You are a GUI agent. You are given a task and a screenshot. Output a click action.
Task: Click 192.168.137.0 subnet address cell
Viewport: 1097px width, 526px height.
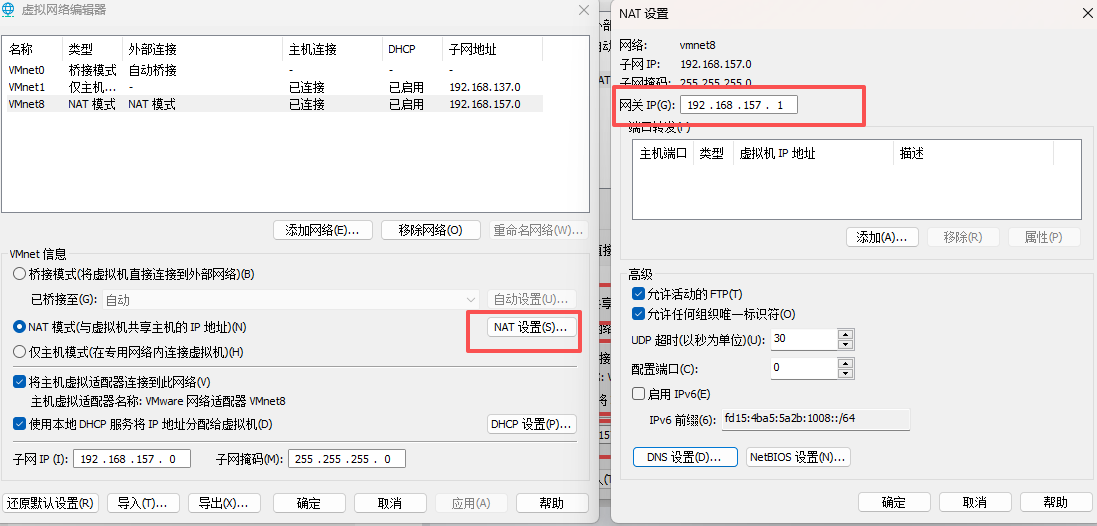pyautogui.click(x=485, y=87)
